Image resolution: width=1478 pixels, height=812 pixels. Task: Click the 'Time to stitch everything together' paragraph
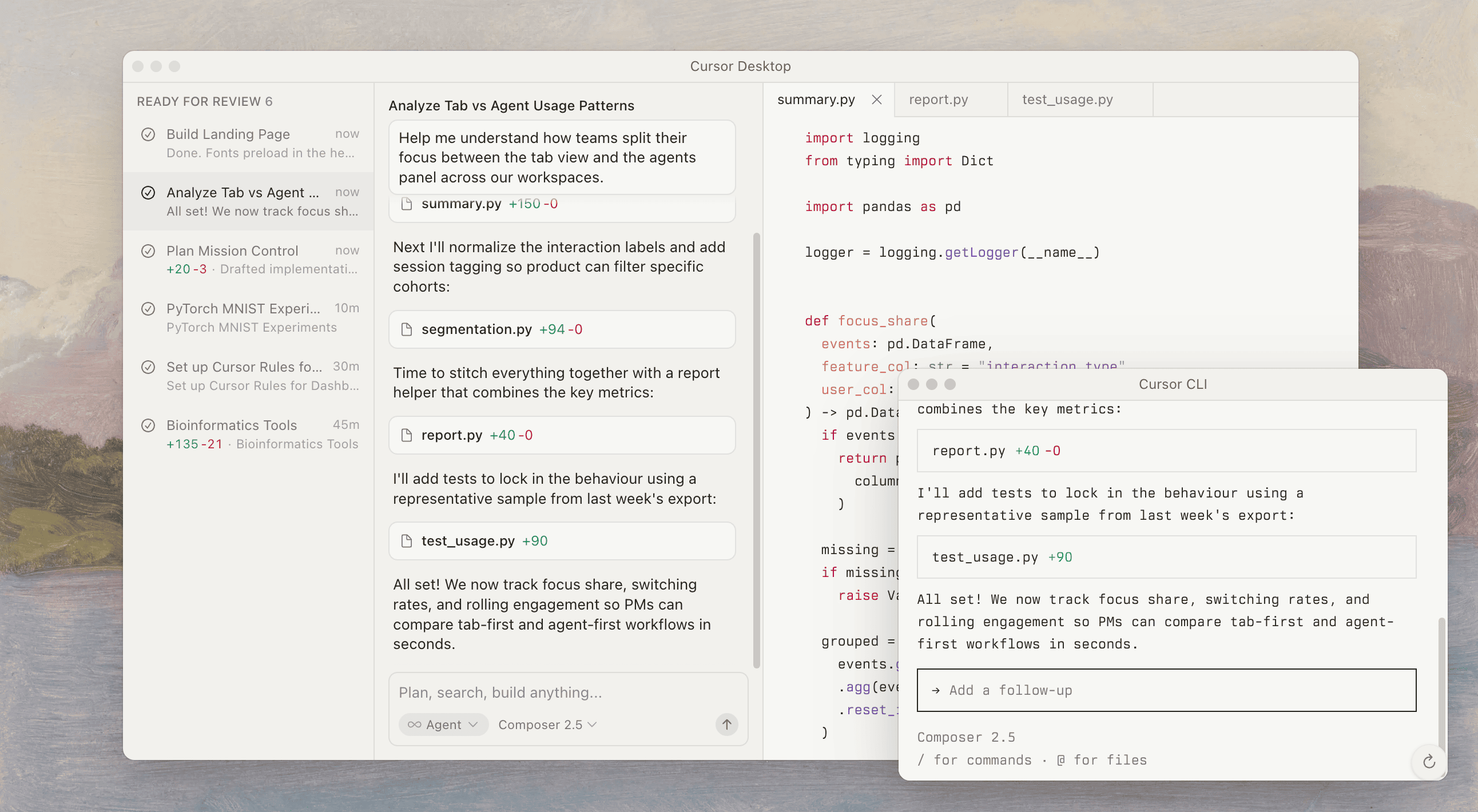click(x=556, y=383)
